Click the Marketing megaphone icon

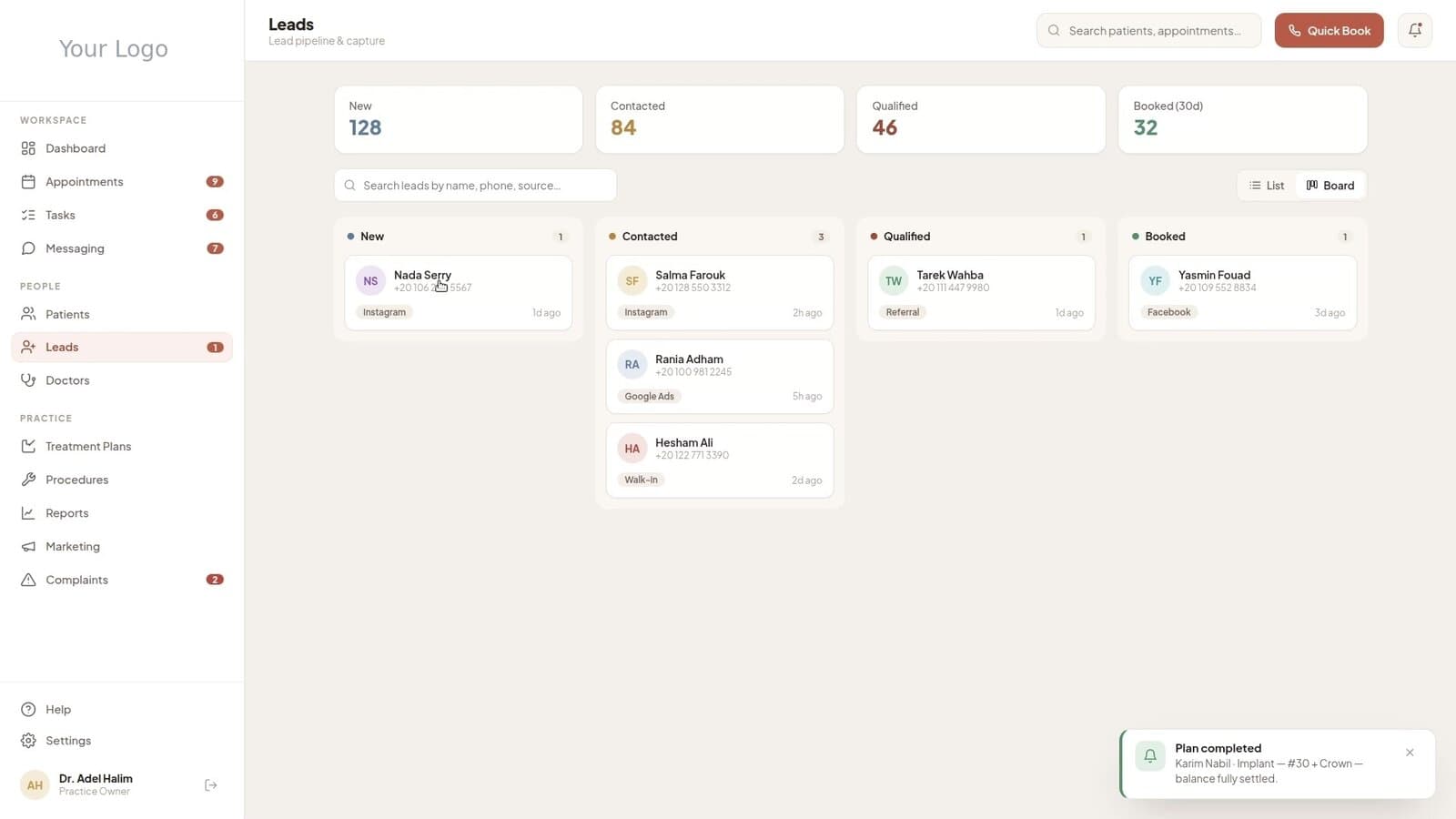click(x=28, y=547)
